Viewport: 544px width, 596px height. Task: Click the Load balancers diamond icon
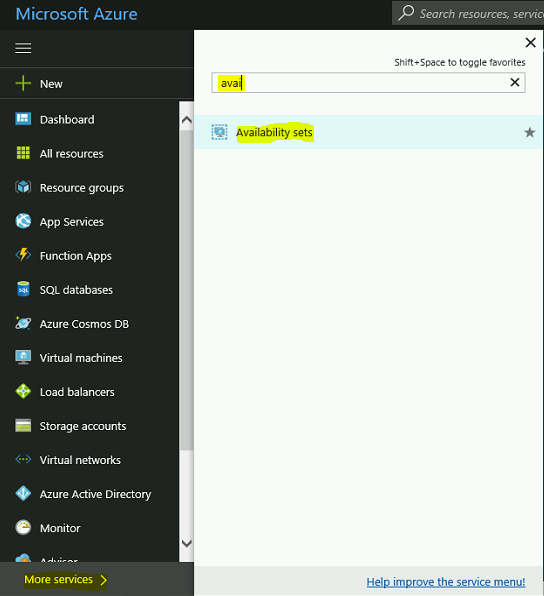(x=23, y=391)
